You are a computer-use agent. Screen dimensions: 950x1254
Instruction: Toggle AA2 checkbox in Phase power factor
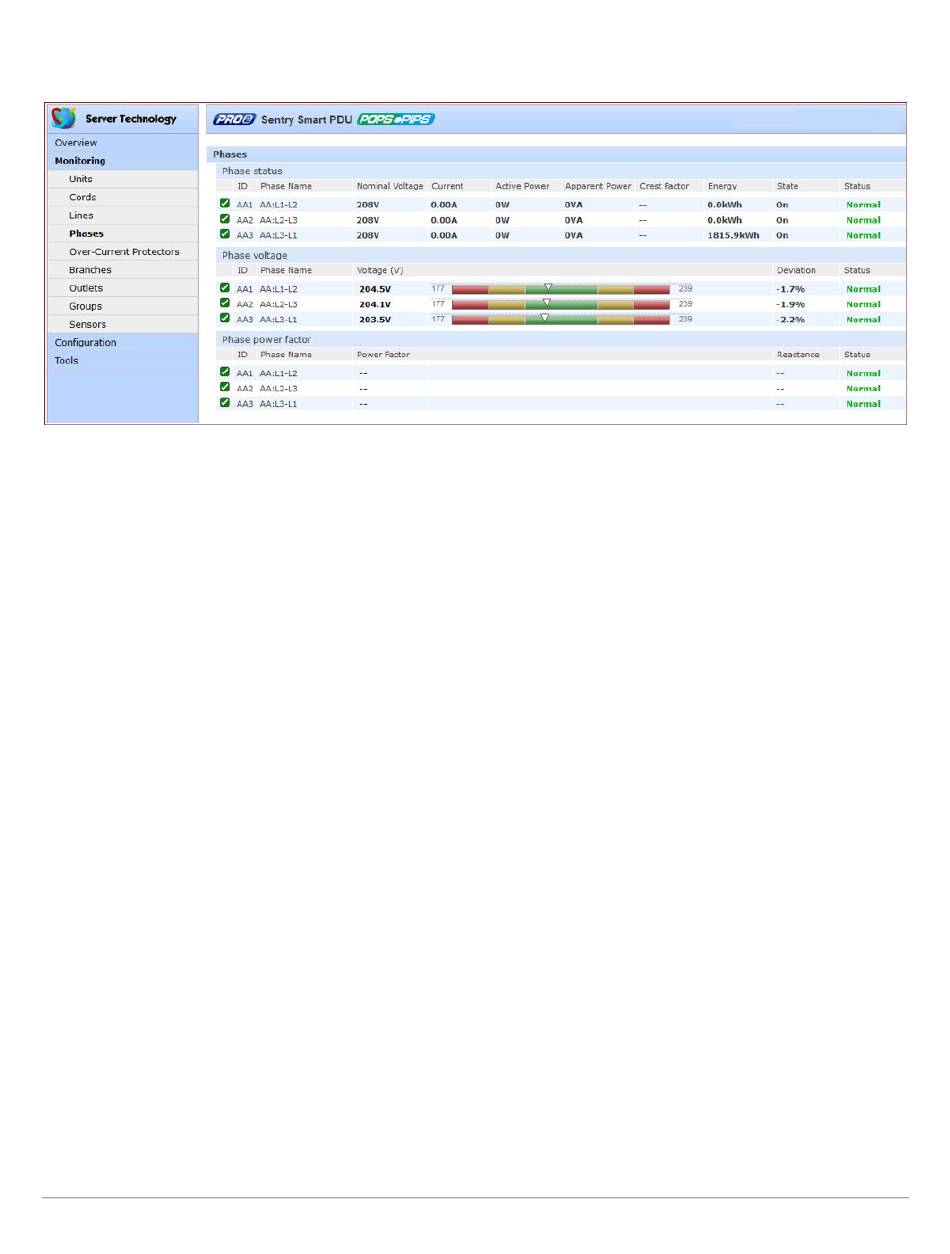[225, 386]
